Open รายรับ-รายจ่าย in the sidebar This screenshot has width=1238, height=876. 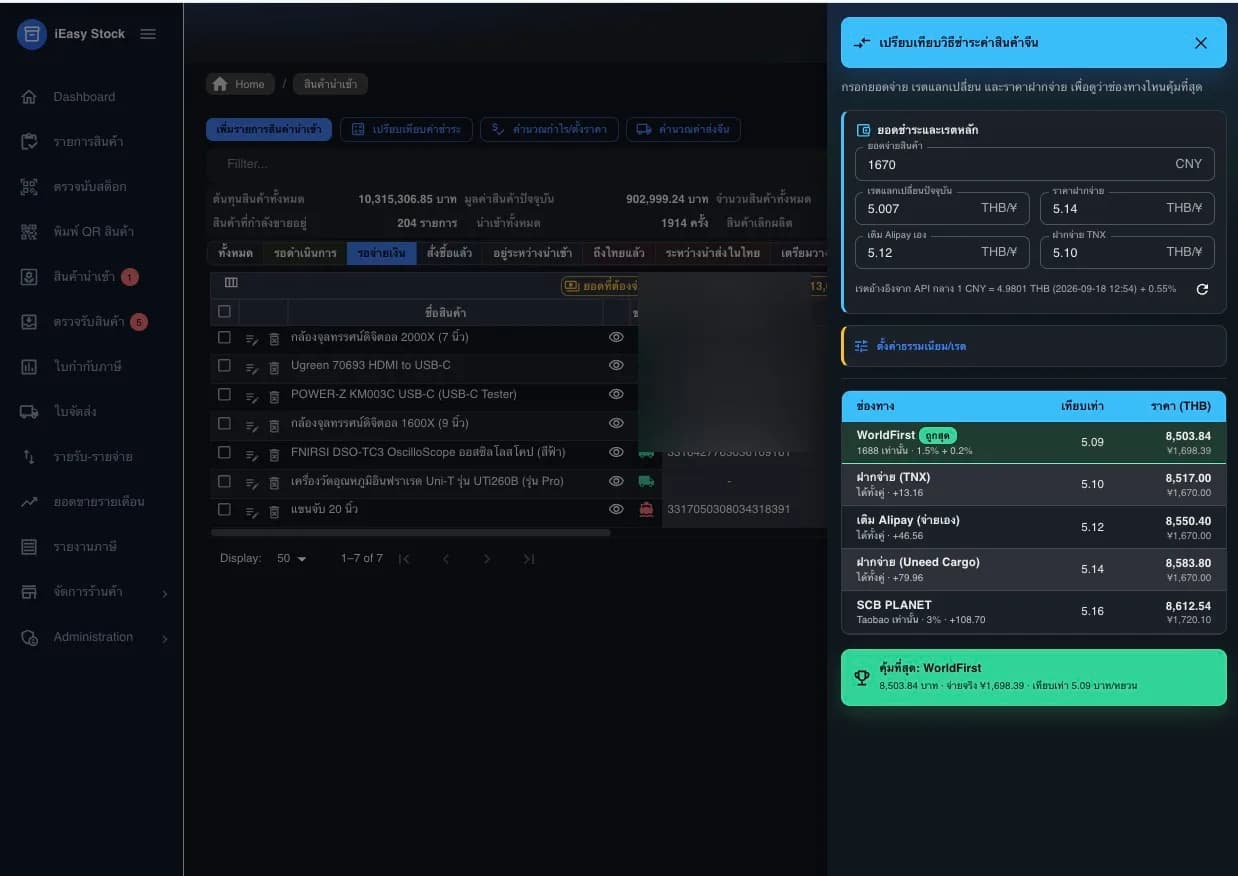92,457
